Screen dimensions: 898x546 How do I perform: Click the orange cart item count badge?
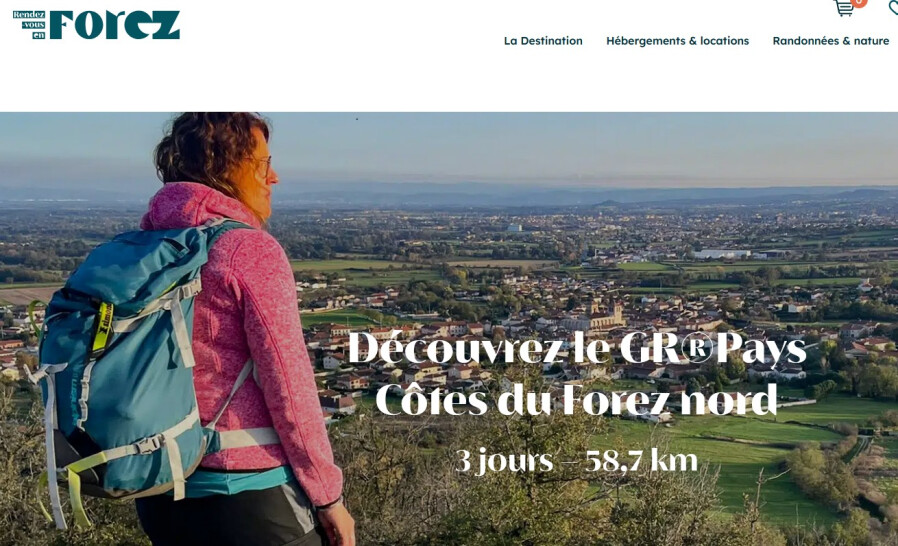click(x=859, y=2)
